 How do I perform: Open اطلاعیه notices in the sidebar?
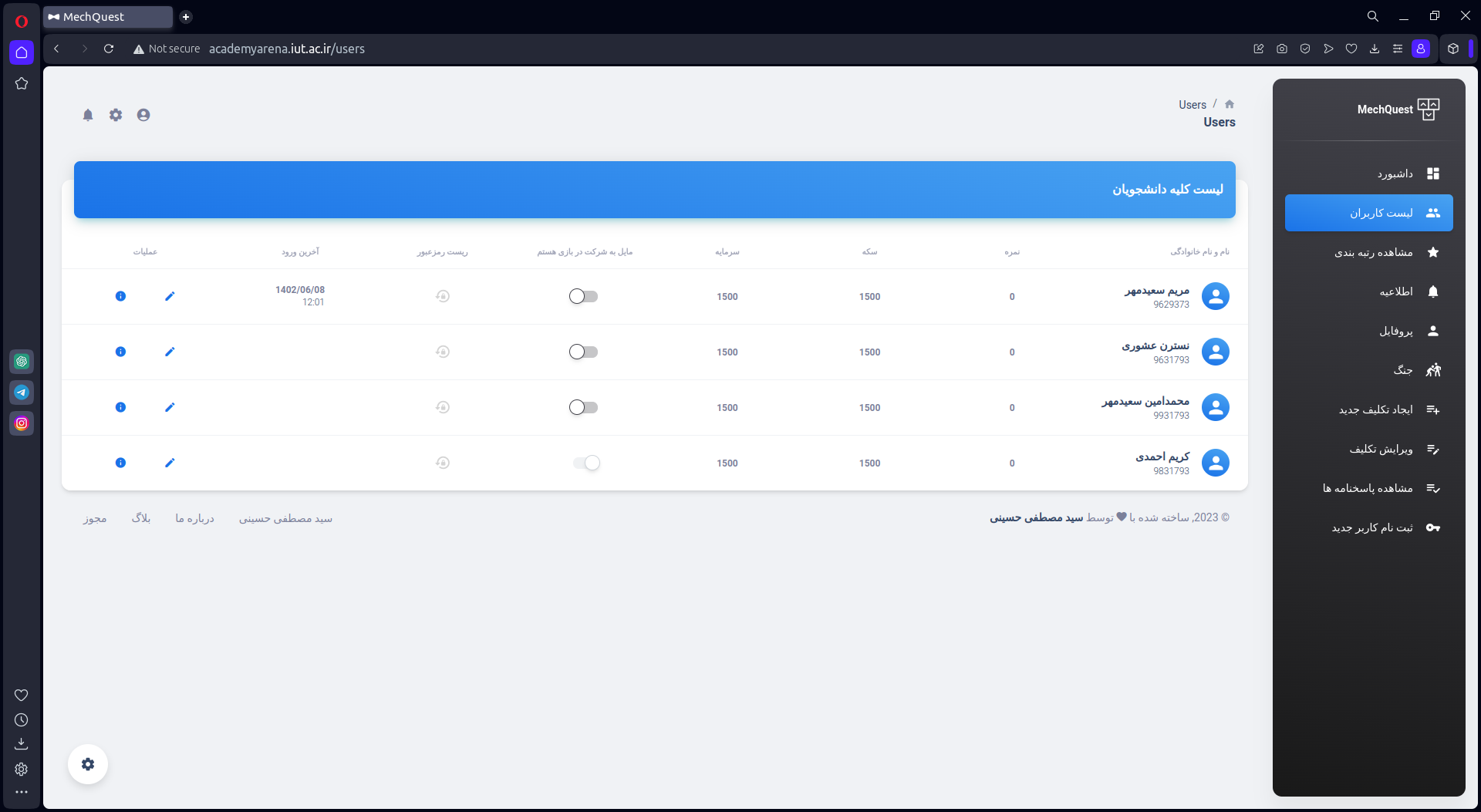(x=1369, y=291)
